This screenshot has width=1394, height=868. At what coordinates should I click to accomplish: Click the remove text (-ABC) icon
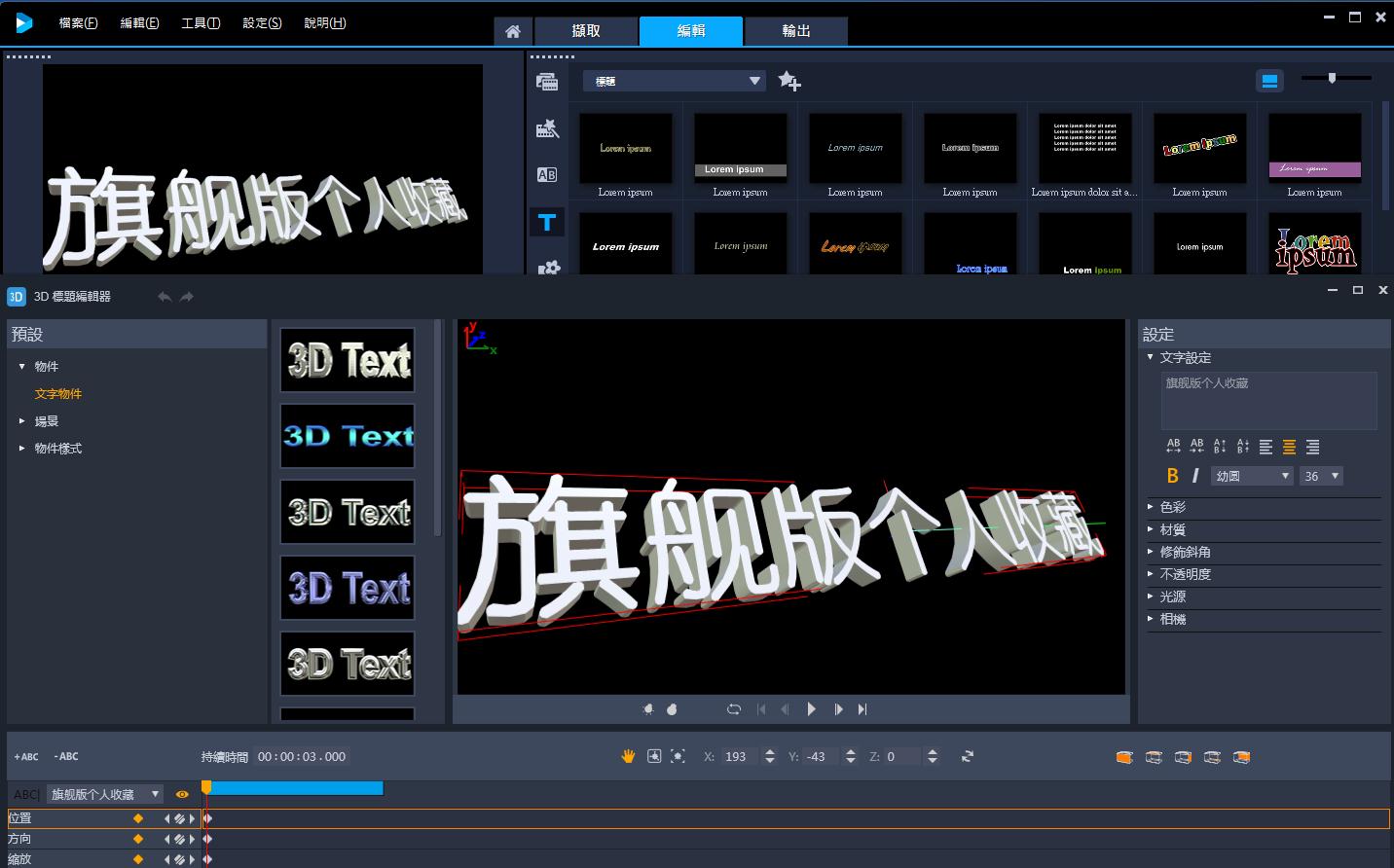66,756
